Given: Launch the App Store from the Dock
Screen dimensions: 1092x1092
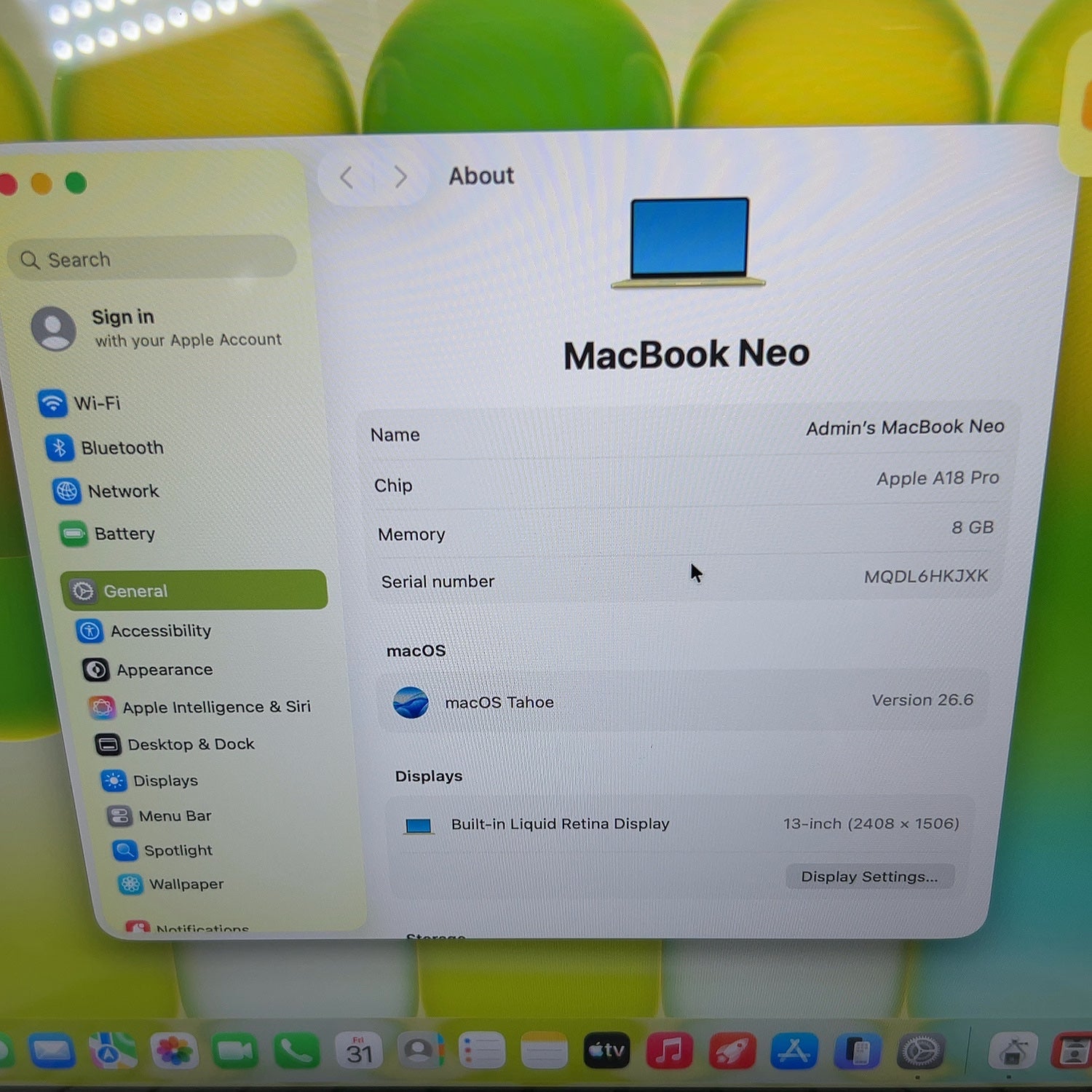Looking at the screenshot, I should pos(793,1051).
